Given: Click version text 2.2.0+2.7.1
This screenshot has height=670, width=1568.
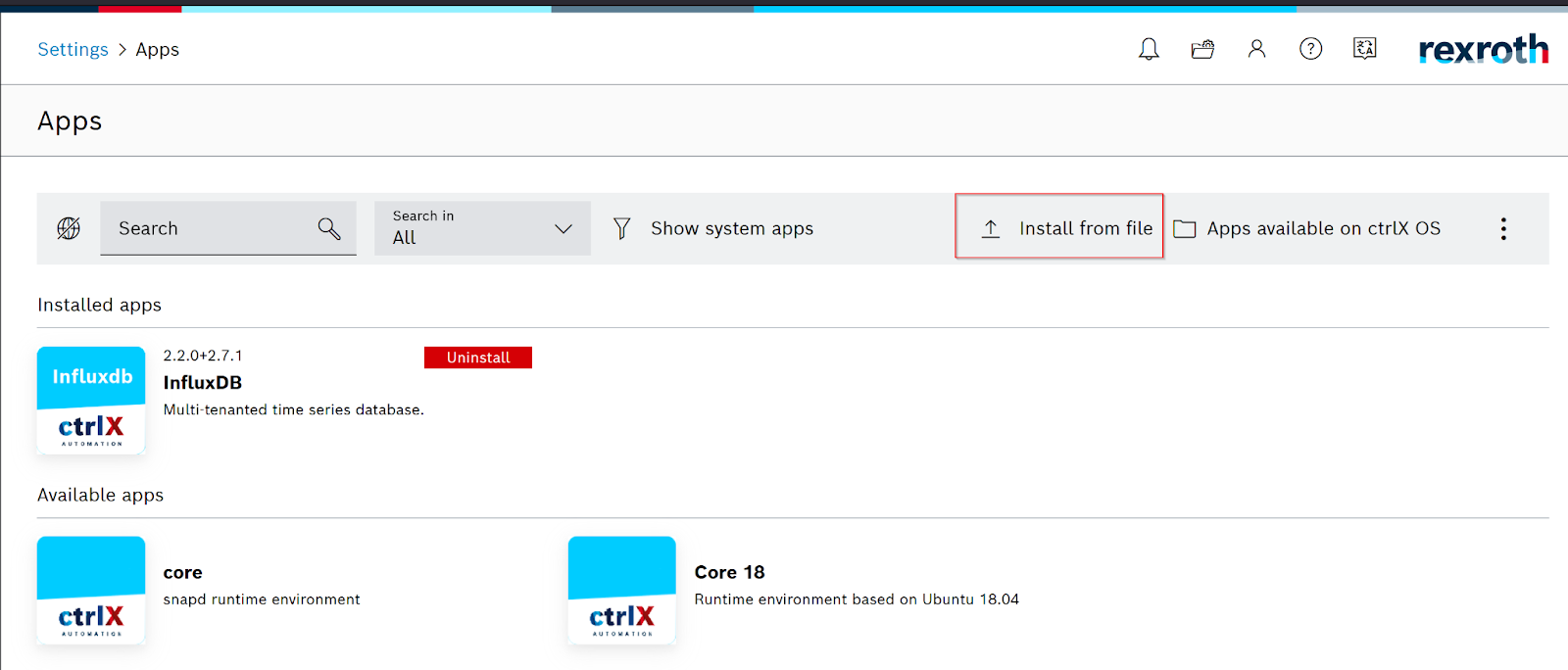Looking at the screenshot, I should [202, 356].
